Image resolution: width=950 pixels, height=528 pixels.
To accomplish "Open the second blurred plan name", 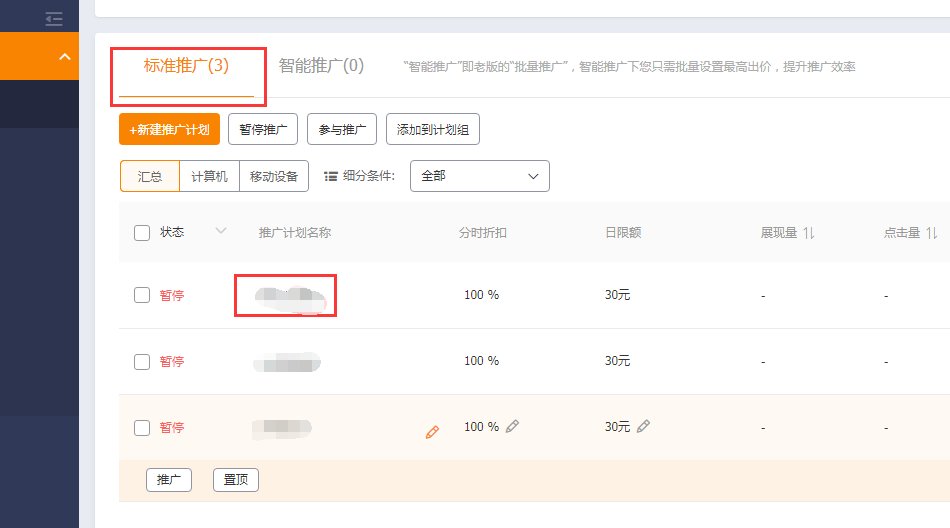I will pos(287,363).
